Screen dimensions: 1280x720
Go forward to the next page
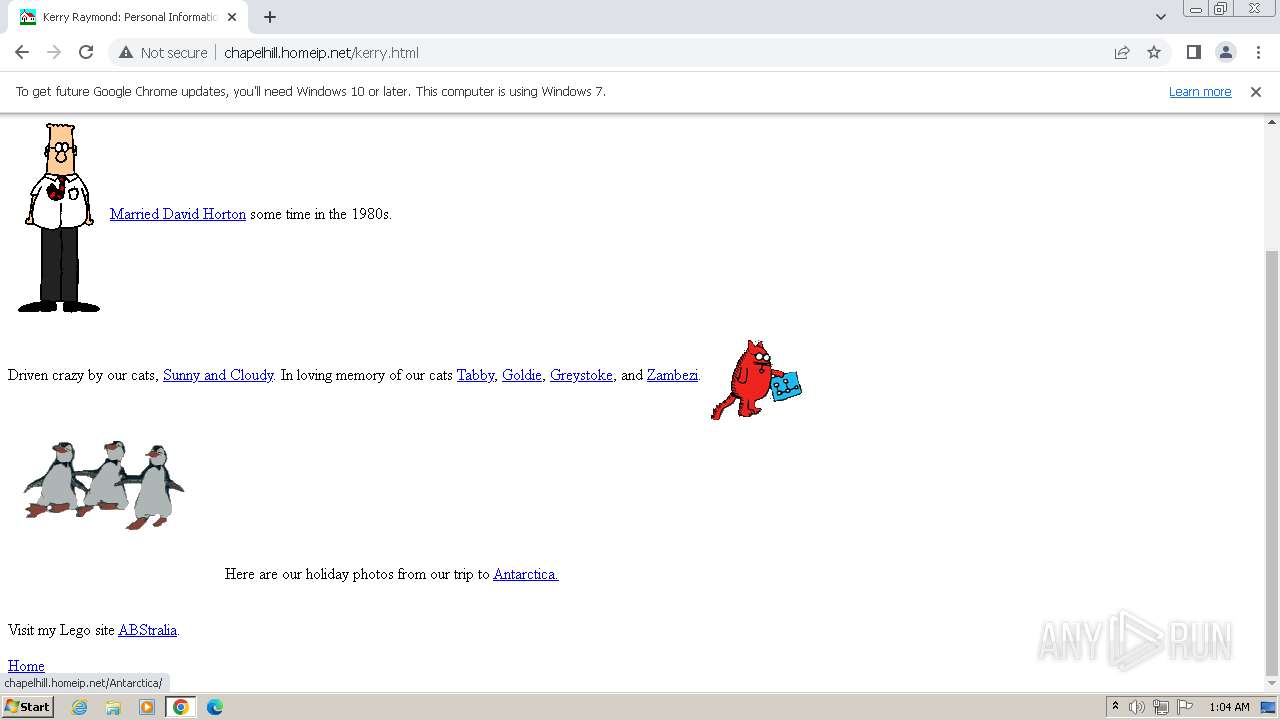pyautogui.click(x=54, y=52)
